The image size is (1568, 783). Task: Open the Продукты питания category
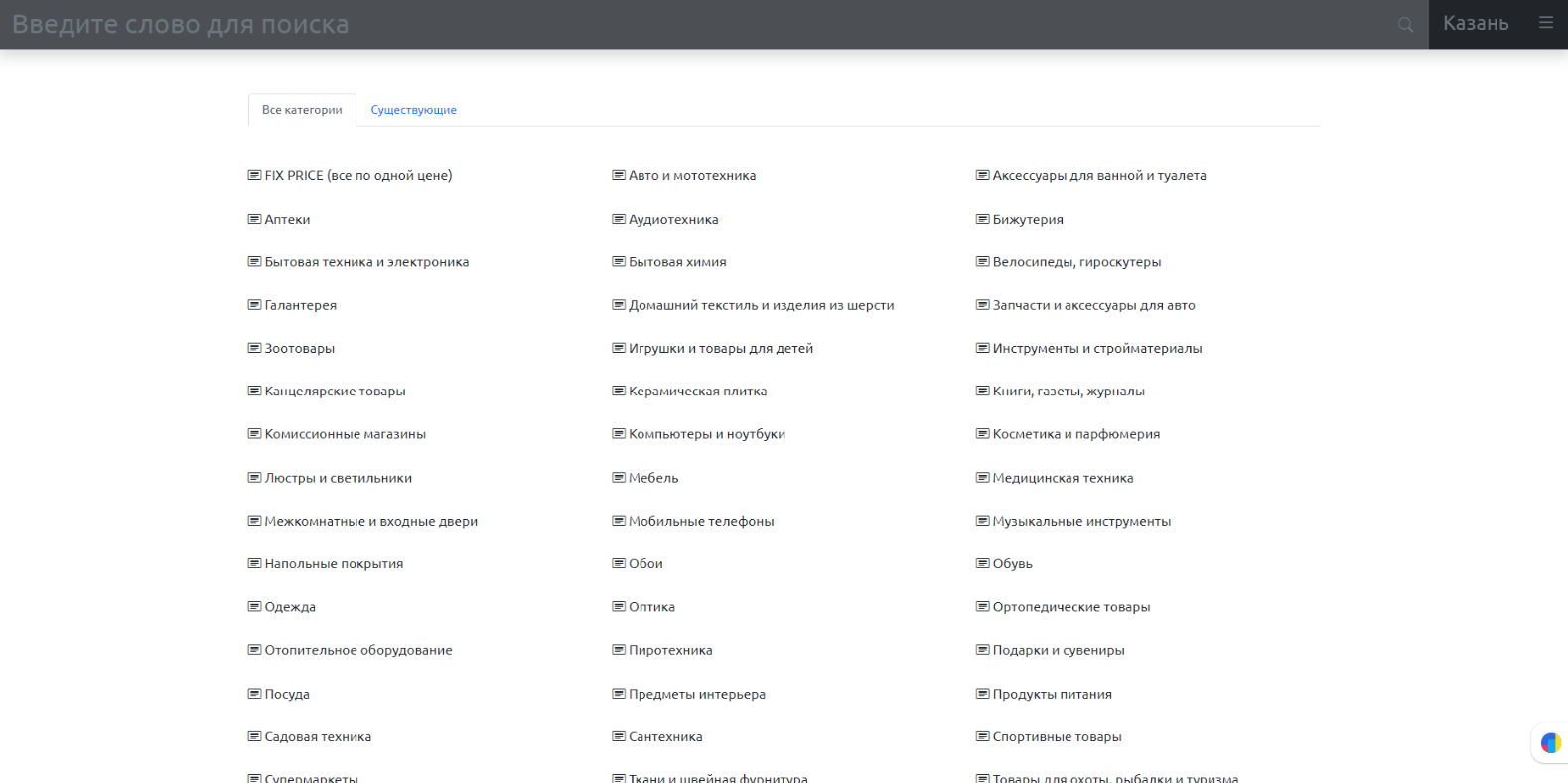click(1052, 694)
